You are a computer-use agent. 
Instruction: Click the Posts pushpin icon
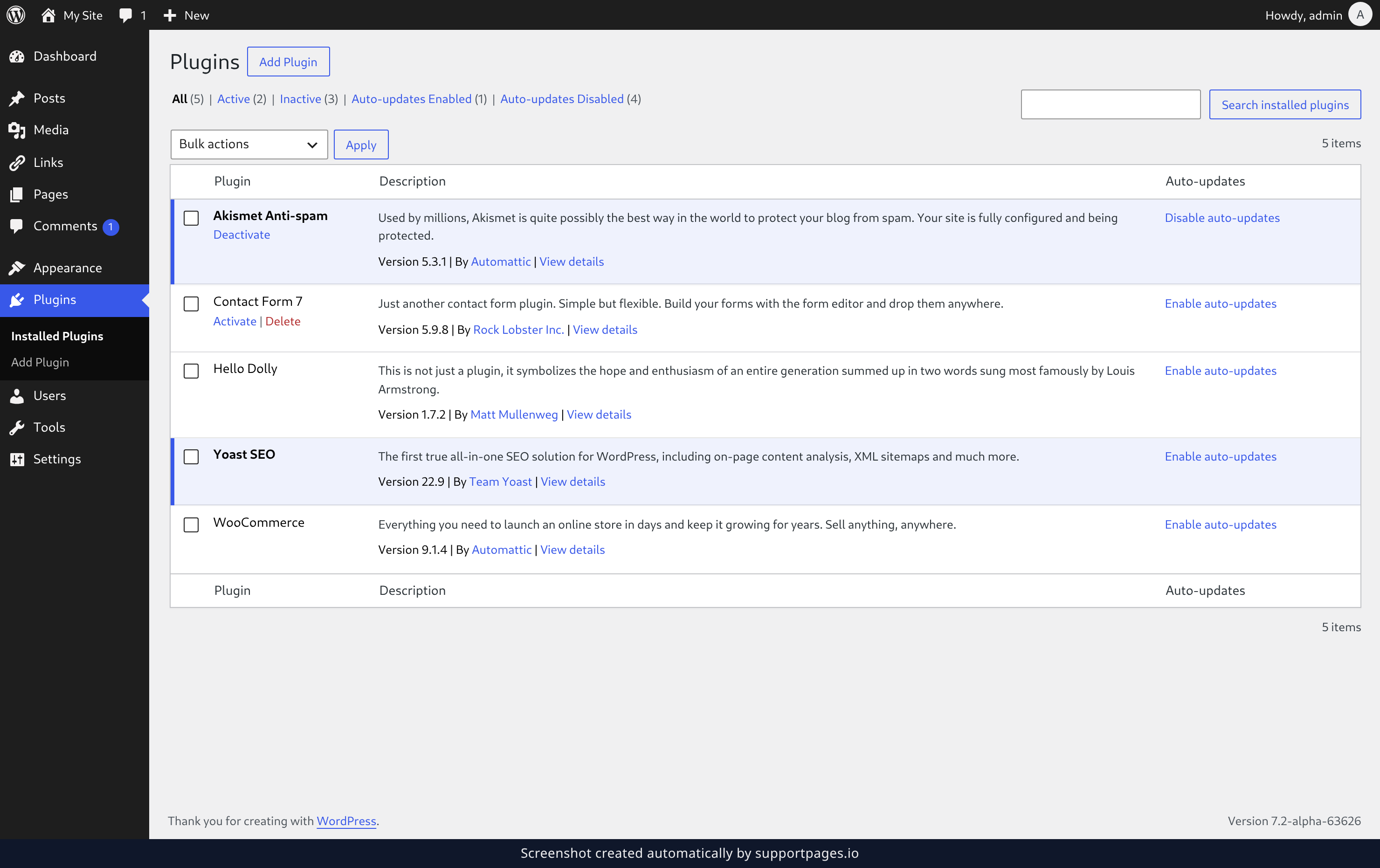click(x=17, y=98)
